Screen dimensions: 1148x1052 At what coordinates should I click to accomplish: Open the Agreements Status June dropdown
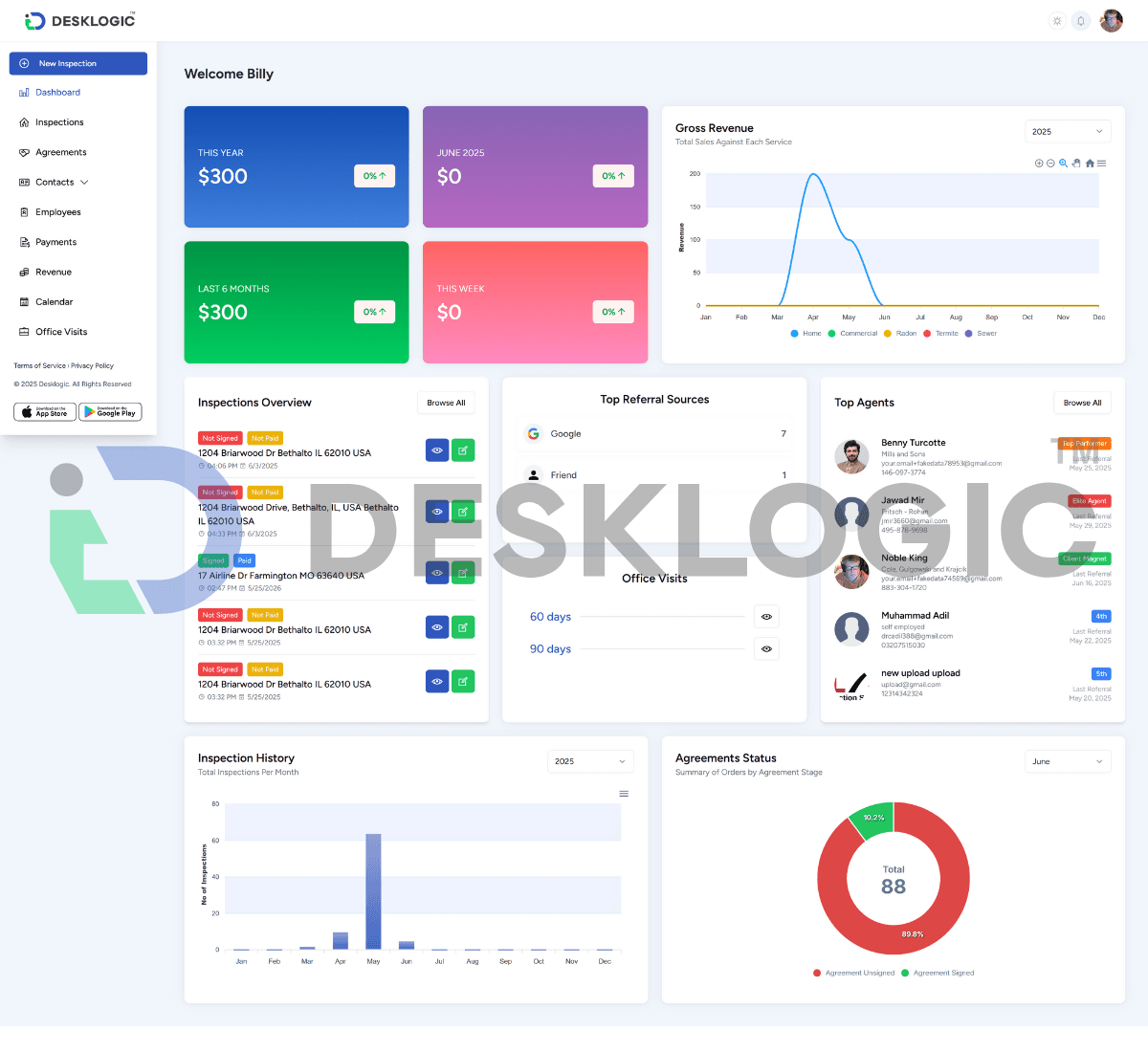1067,761
